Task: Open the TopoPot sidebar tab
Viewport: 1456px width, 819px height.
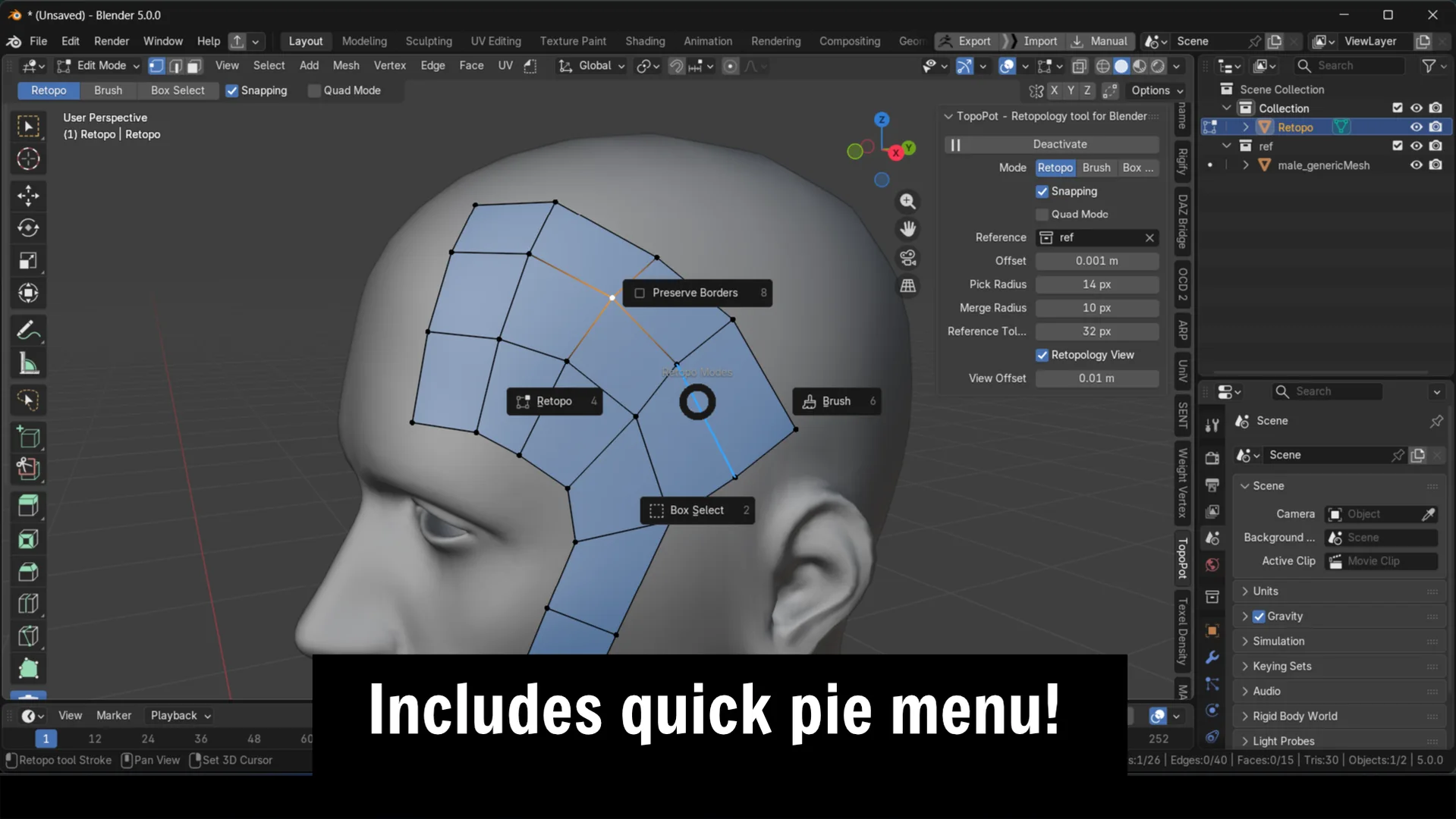Action: [x=1181, y=558]
